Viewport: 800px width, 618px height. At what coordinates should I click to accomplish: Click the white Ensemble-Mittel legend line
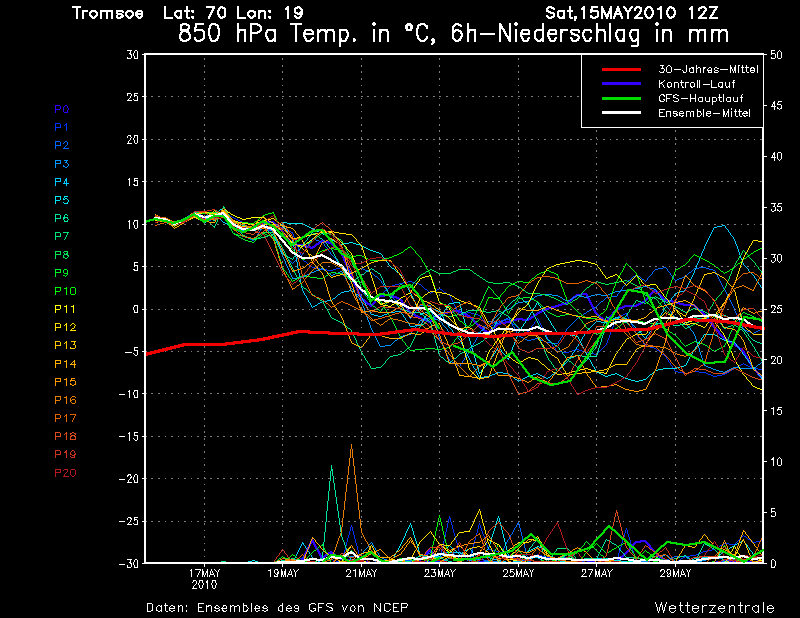[620, 114]
